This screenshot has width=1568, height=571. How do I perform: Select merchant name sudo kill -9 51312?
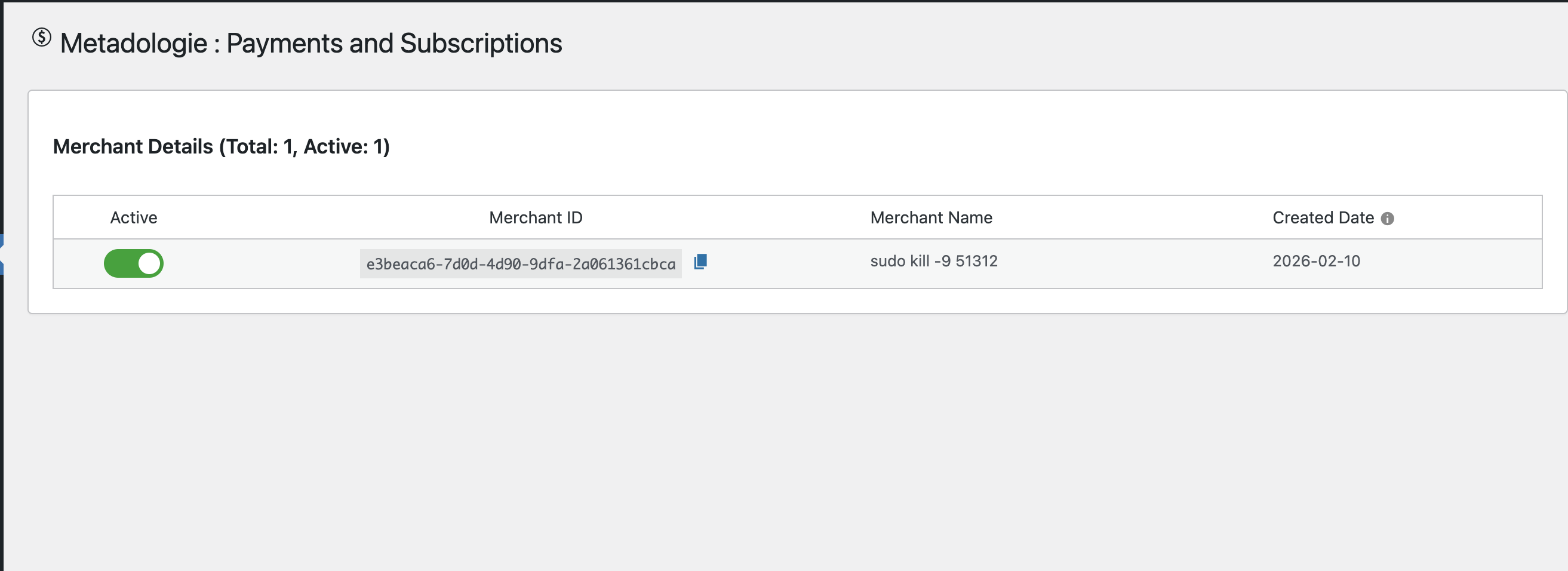click(934, 261)
